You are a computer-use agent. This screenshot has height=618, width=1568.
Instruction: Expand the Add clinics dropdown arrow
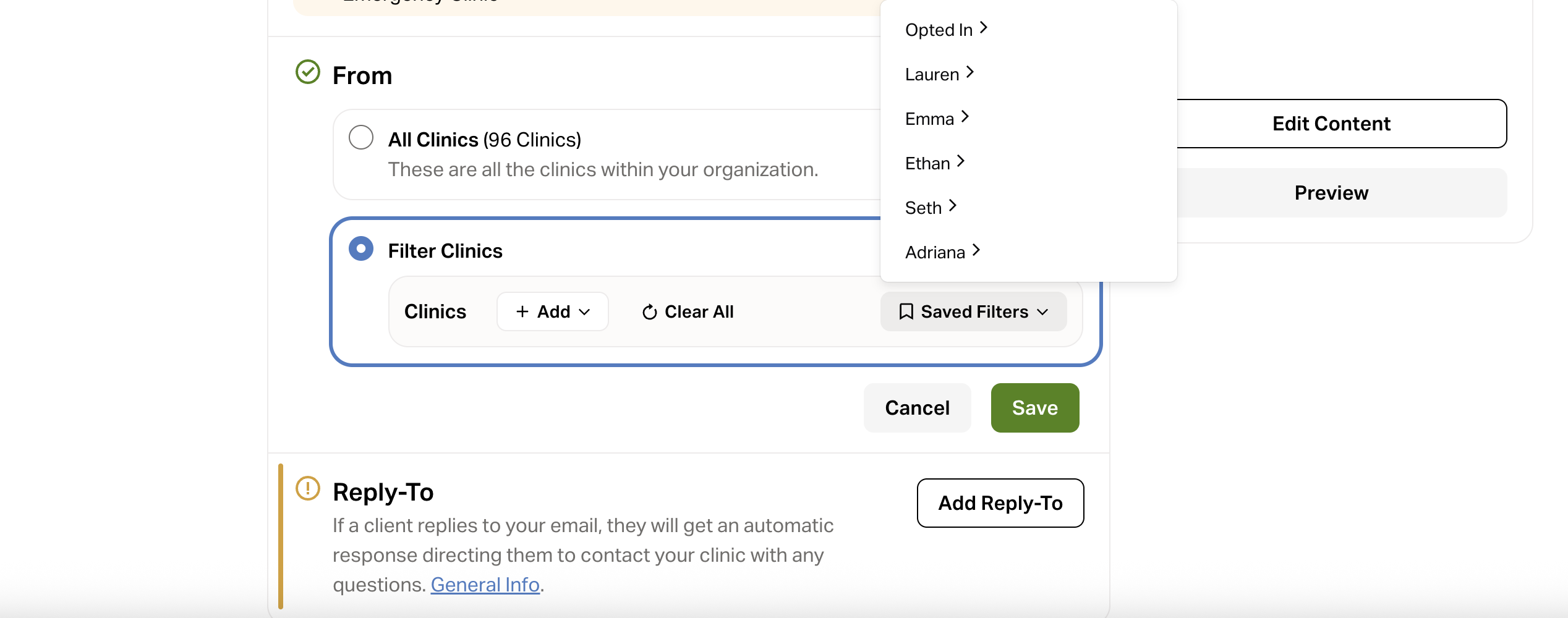(x=584, y=312)
